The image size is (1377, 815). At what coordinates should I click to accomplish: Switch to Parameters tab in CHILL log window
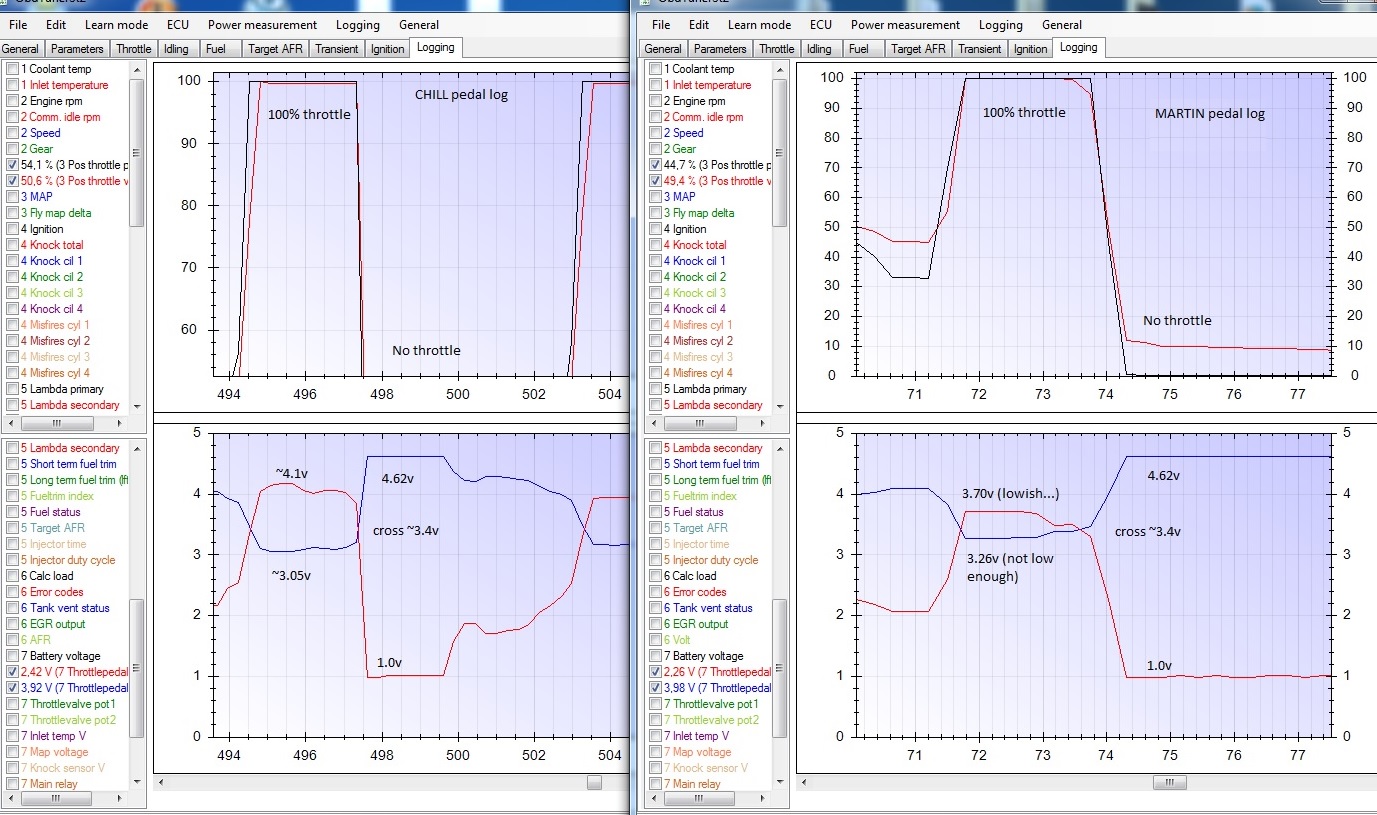click(x=77, y=48)
